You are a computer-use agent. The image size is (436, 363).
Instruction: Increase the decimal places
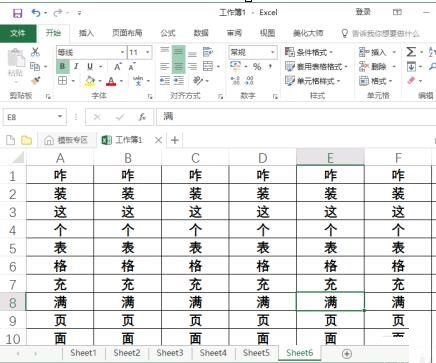[x=235, y=81]
